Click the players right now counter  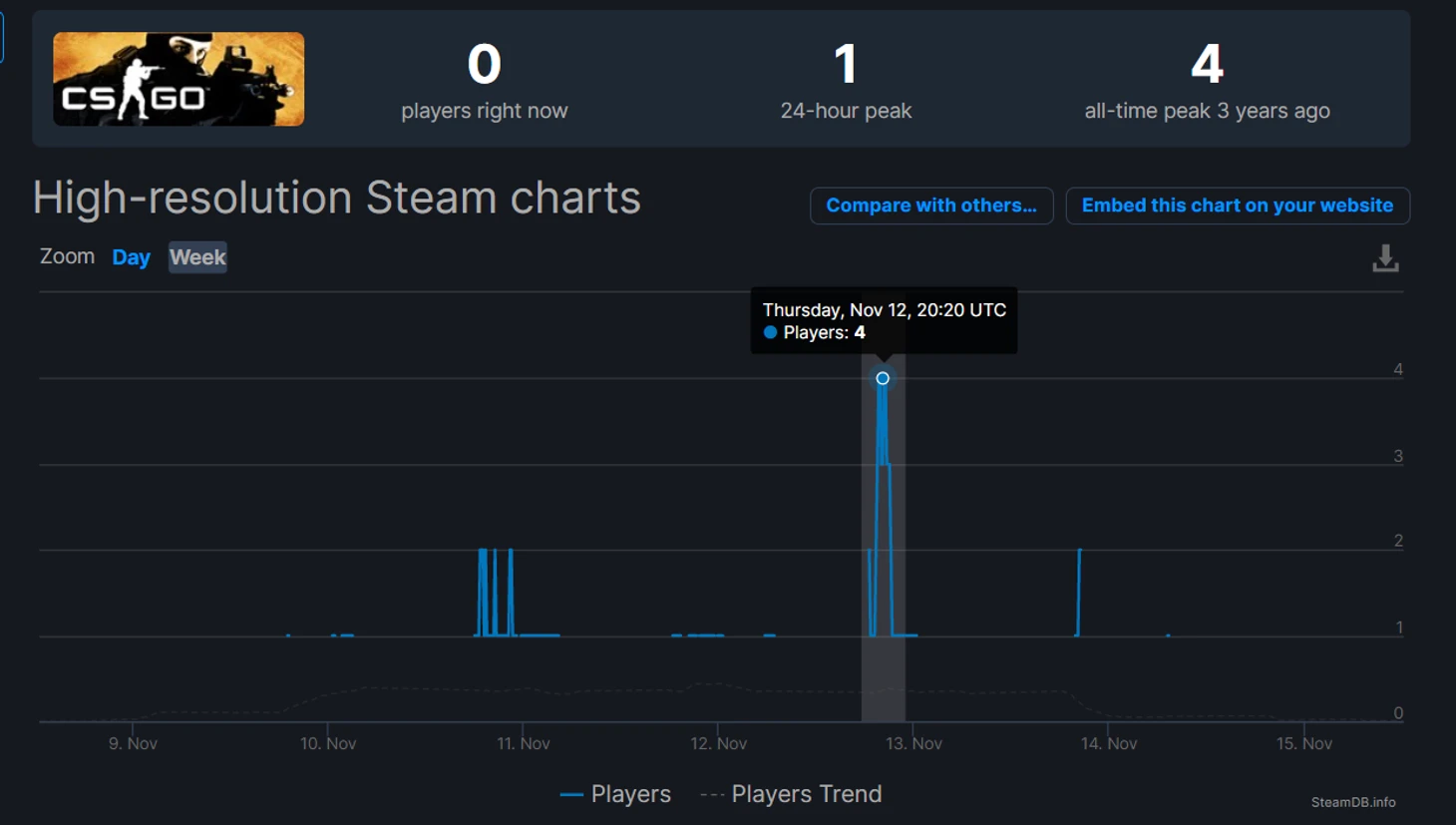(485, 80)
